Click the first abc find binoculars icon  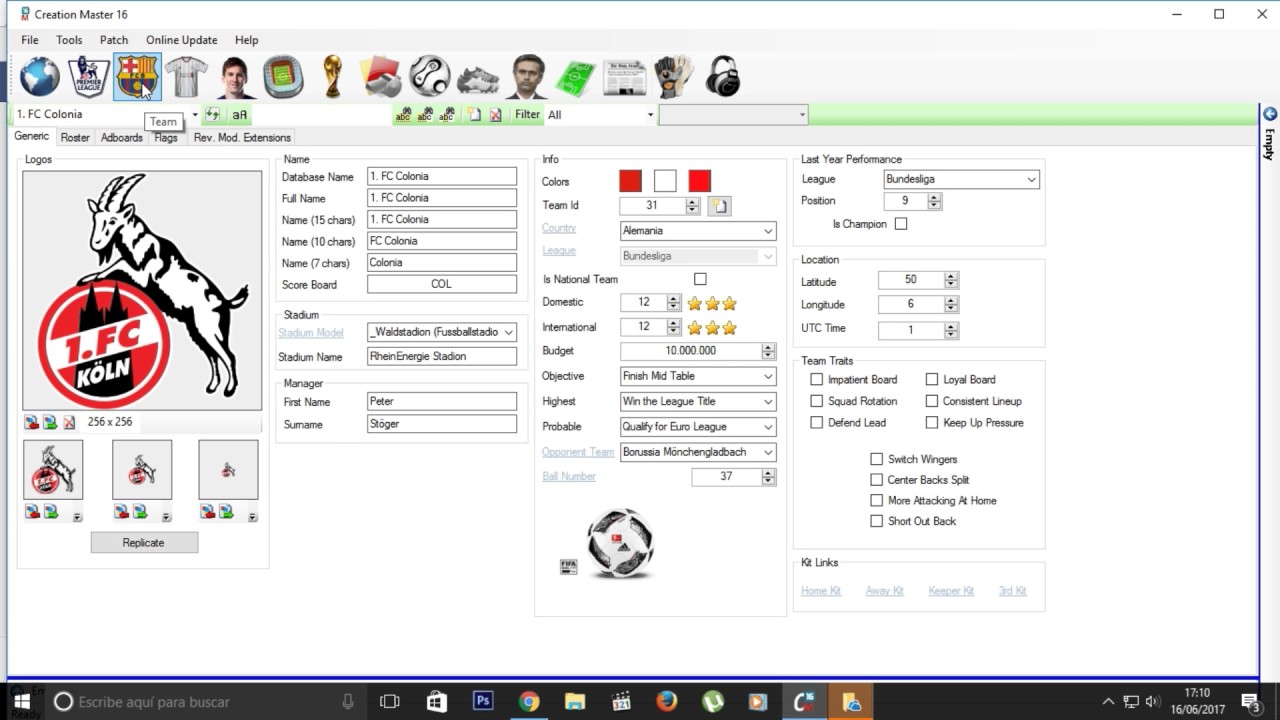403,115
